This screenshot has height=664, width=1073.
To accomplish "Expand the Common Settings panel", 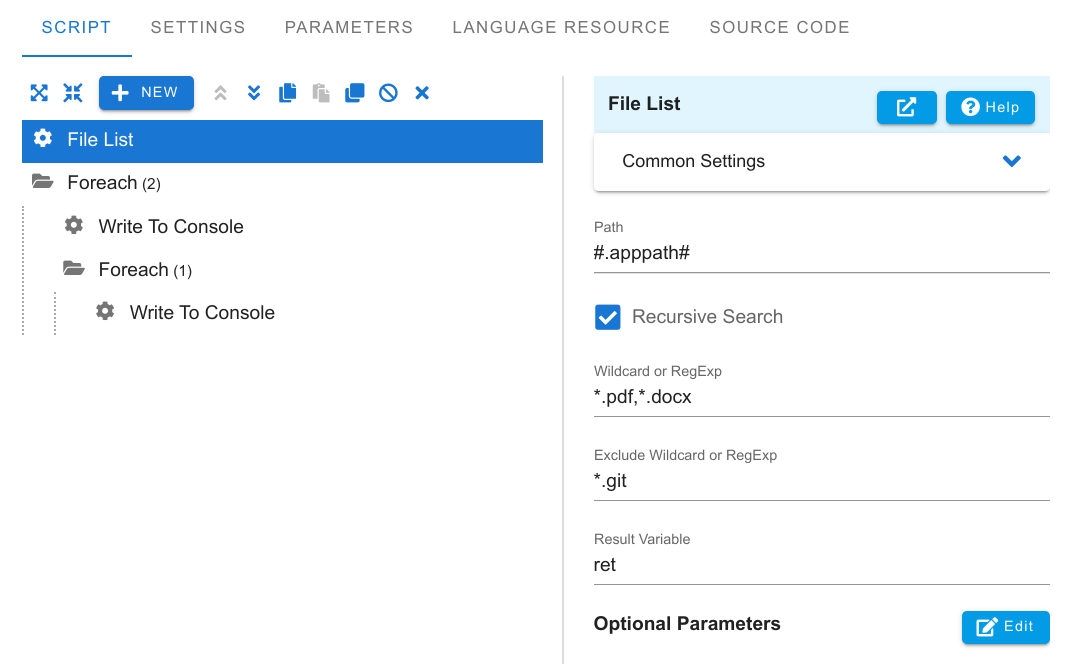I will click(821, 162).
